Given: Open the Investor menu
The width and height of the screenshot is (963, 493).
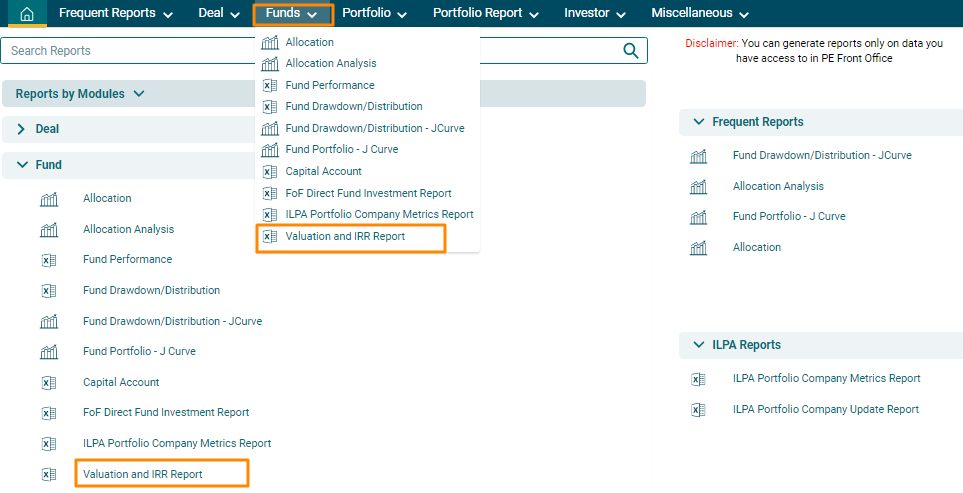Looking at the screenshot, I should click(x=594, y=14).
